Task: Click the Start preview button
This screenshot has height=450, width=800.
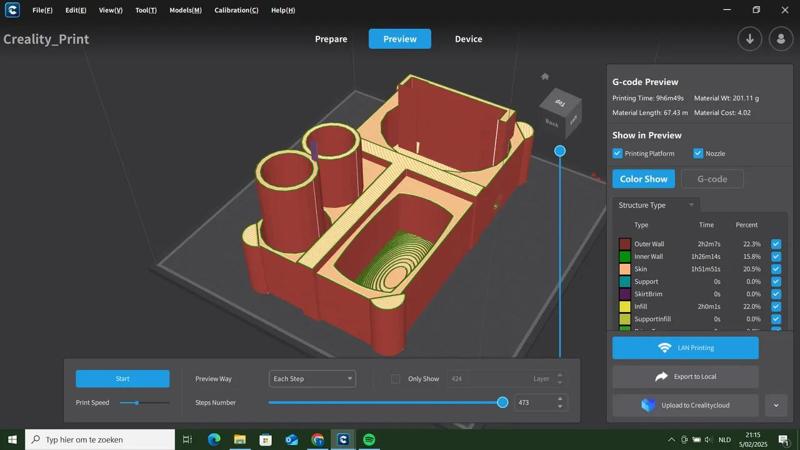Action: (x=122, y=379)
